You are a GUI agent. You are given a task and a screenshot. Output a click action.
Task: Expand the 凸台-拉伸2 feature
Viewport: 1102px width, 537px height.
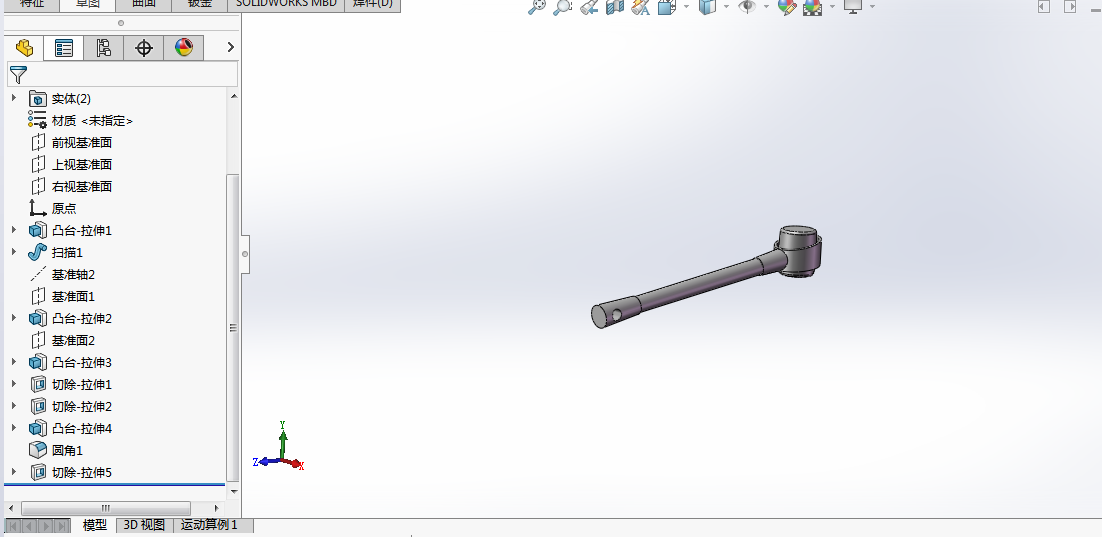(x=14, y=318)
